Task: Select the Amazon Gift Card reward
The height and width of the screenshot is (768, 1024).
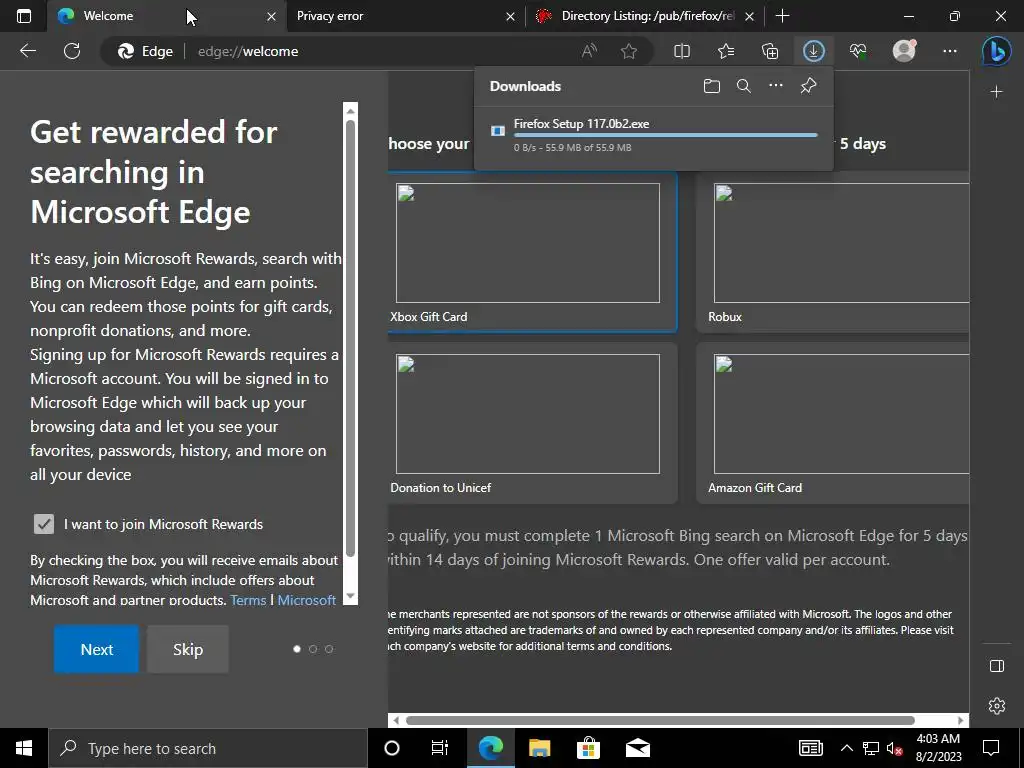Action: point(833,423)
